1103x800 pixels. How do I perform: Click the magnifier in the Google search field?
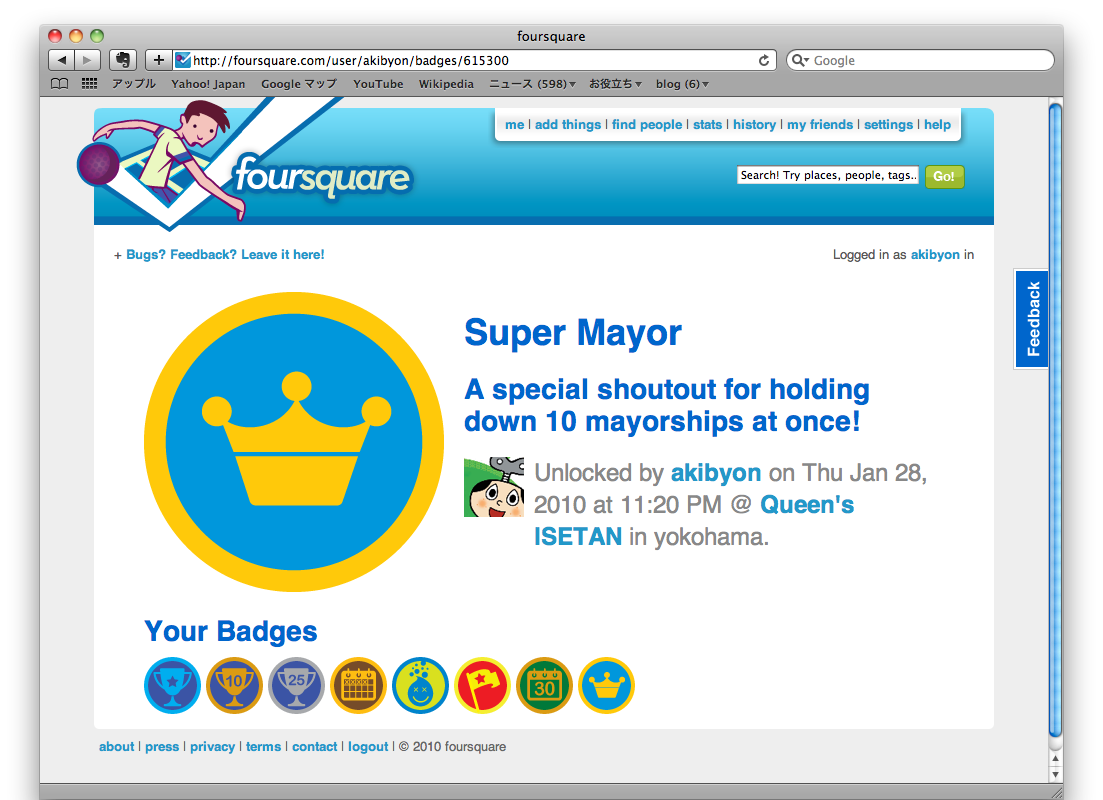[800, 61]
